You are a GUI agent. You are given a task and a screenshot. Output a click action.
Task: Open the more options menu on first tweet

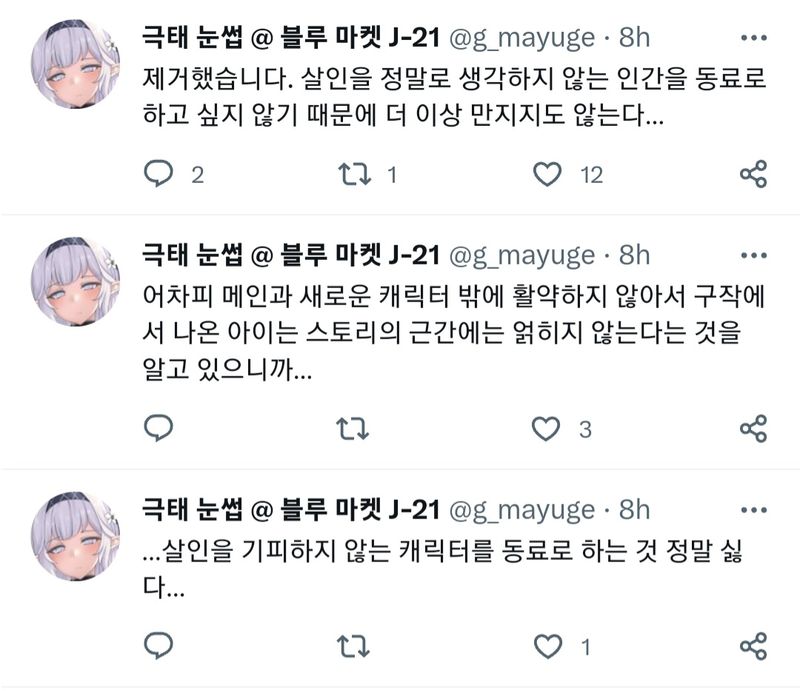coord(754,38)
